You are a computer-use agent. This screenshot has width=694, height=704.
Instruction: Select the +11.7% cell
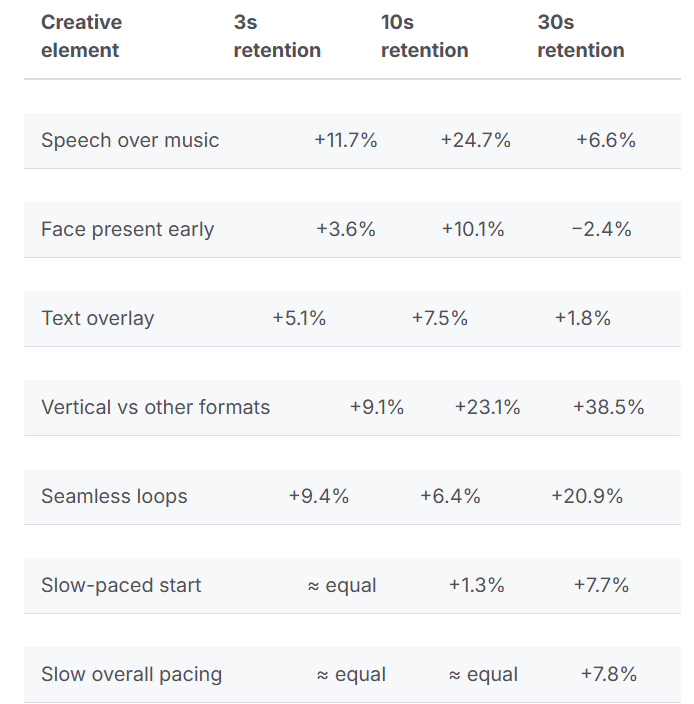coord(345,141)
